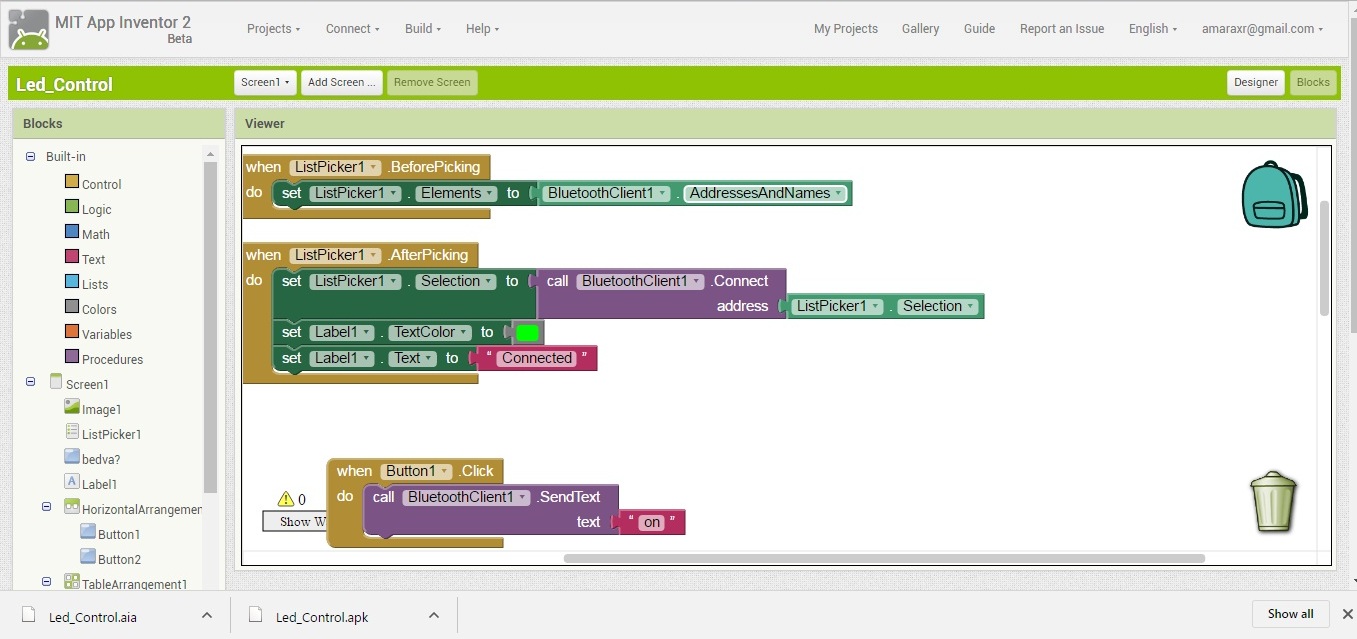Select the Logic blocks color icon

(72, 207)
